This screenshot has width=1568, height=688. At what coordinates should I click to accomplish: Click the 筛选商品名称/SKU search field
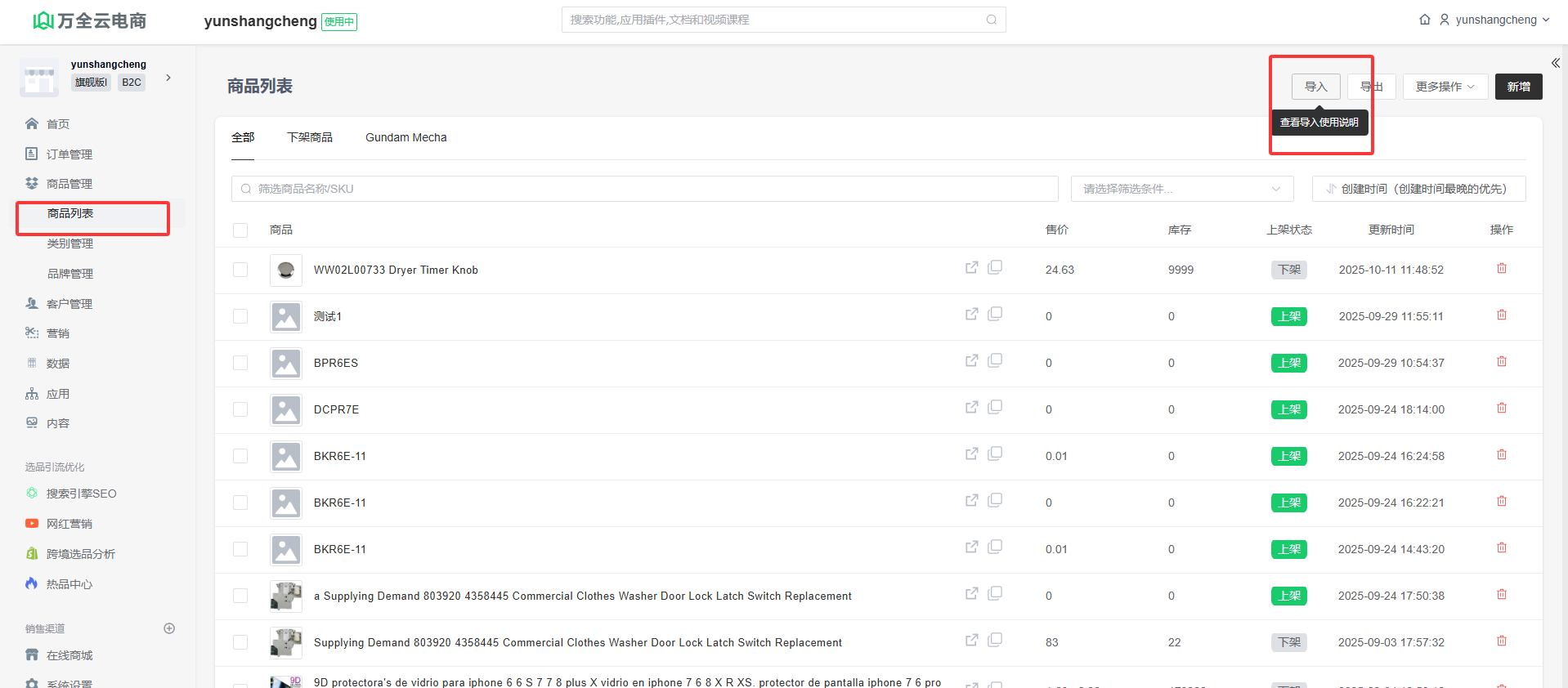644,189
